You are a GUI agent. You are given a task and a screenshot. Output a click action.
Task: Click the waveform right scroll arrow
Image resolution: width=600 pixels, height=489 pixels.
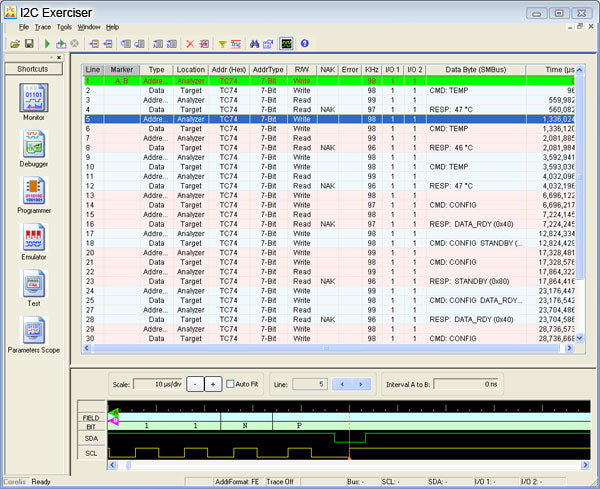coord(585,465)
